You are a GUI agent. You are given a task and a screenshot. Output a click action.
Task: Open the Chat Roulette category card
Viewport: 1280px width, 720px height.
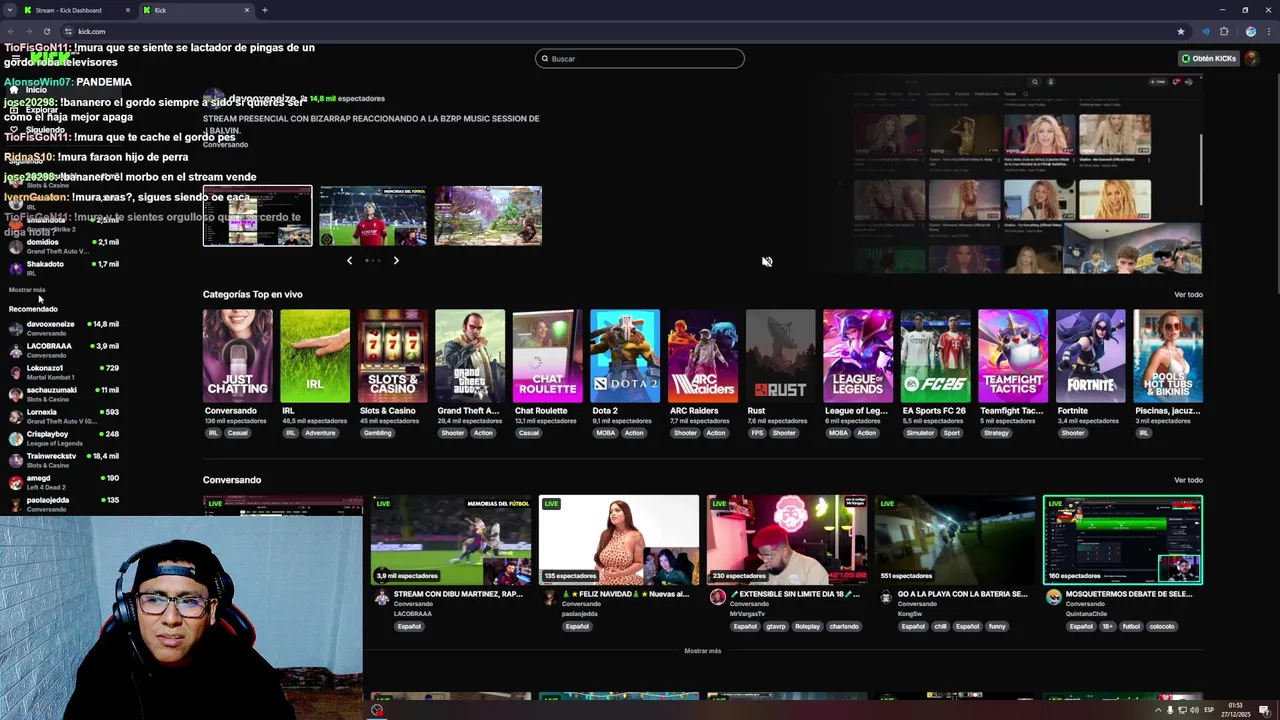(547, 356)
